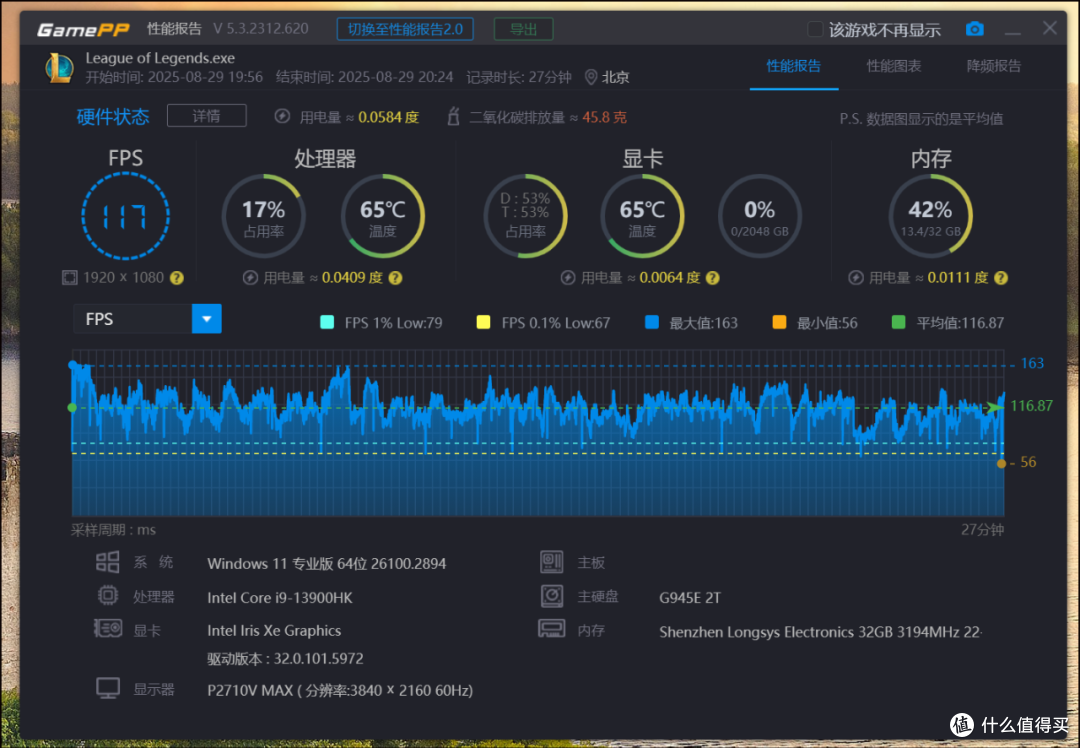Click the memory power usage icon
This screenshot has width=1080, height=748.
[x=855, y=278]
